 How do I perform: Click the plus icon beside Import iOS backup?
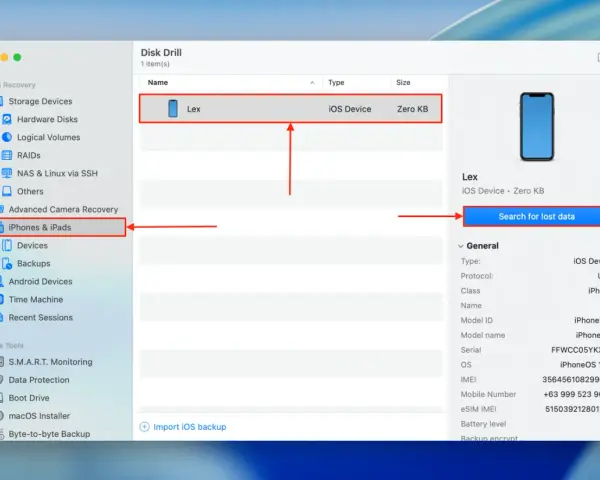[x=145, y=427]
